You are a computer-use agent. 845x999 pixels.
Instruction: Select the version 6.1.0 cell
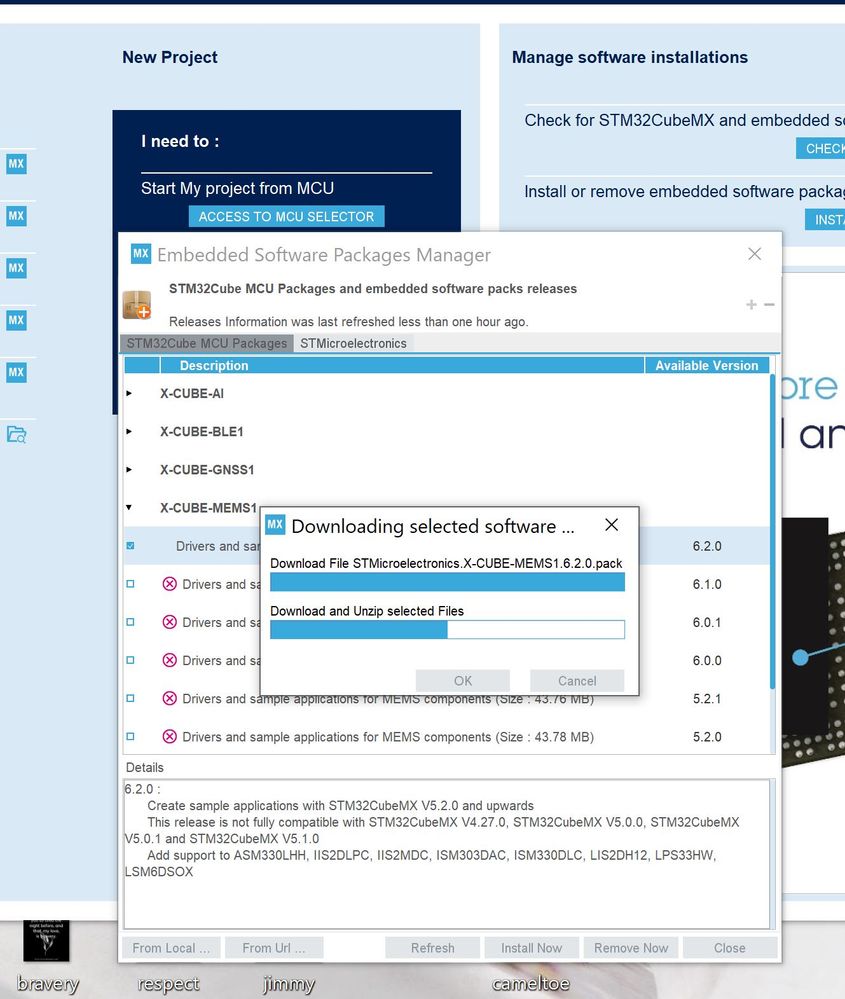click(x=707, y=584)
